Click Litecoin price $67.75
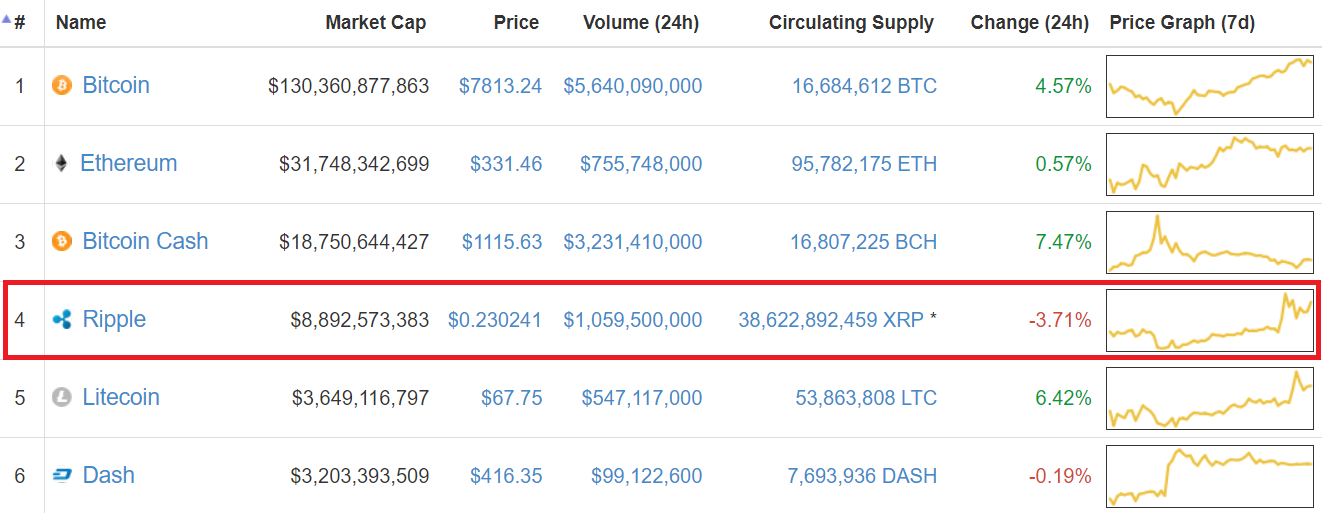The height and width of the screenshot is (513, 1322). [512, 398]
